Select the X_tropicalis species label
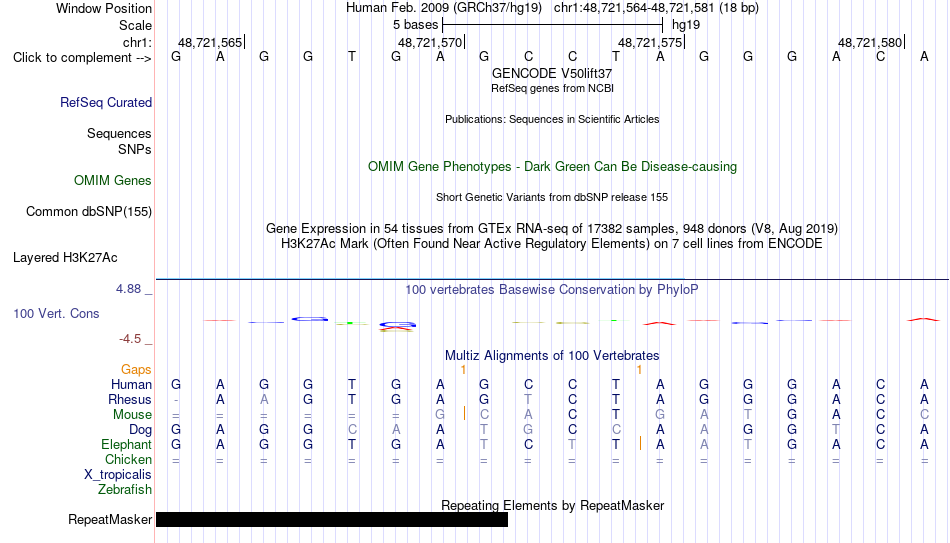The width and height of the screenshot is (950, 543). tap(118, 475)
